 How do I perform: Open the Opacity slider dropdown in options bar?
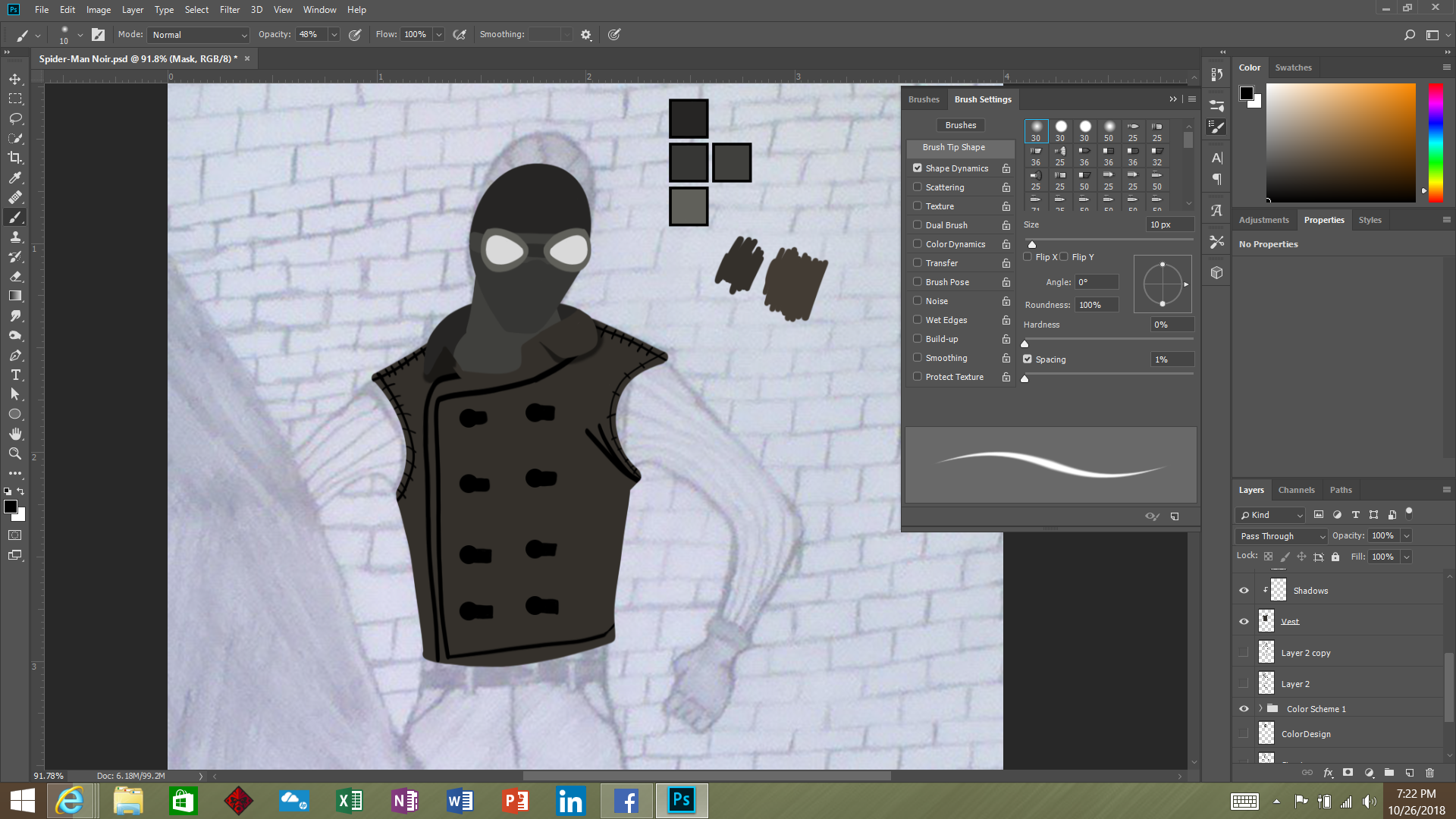click(x=334, y=35)
